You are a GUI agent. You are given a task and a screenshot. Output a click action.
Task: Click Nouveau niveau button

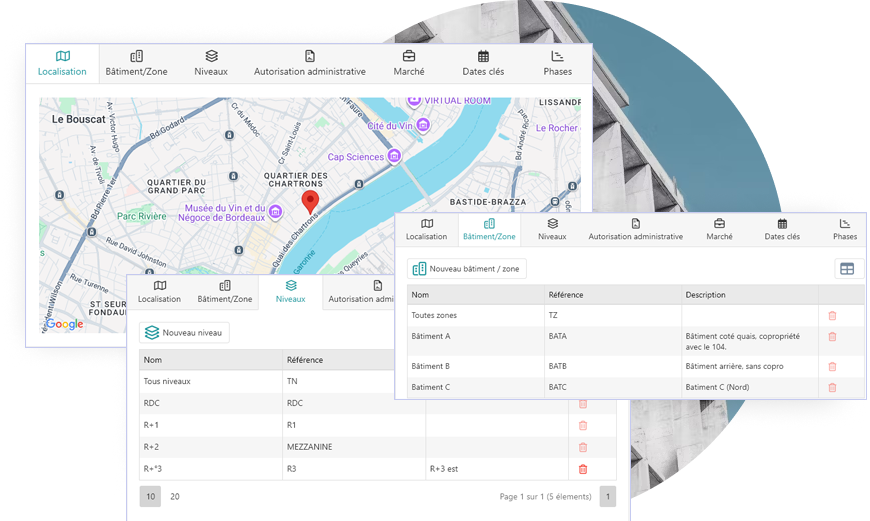[x=186, y=333]
